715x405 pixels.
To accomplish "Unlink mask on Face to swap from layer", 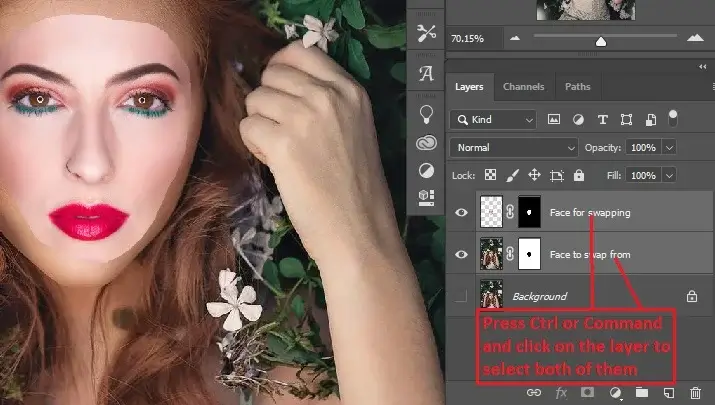I will [x=510, y=254].
